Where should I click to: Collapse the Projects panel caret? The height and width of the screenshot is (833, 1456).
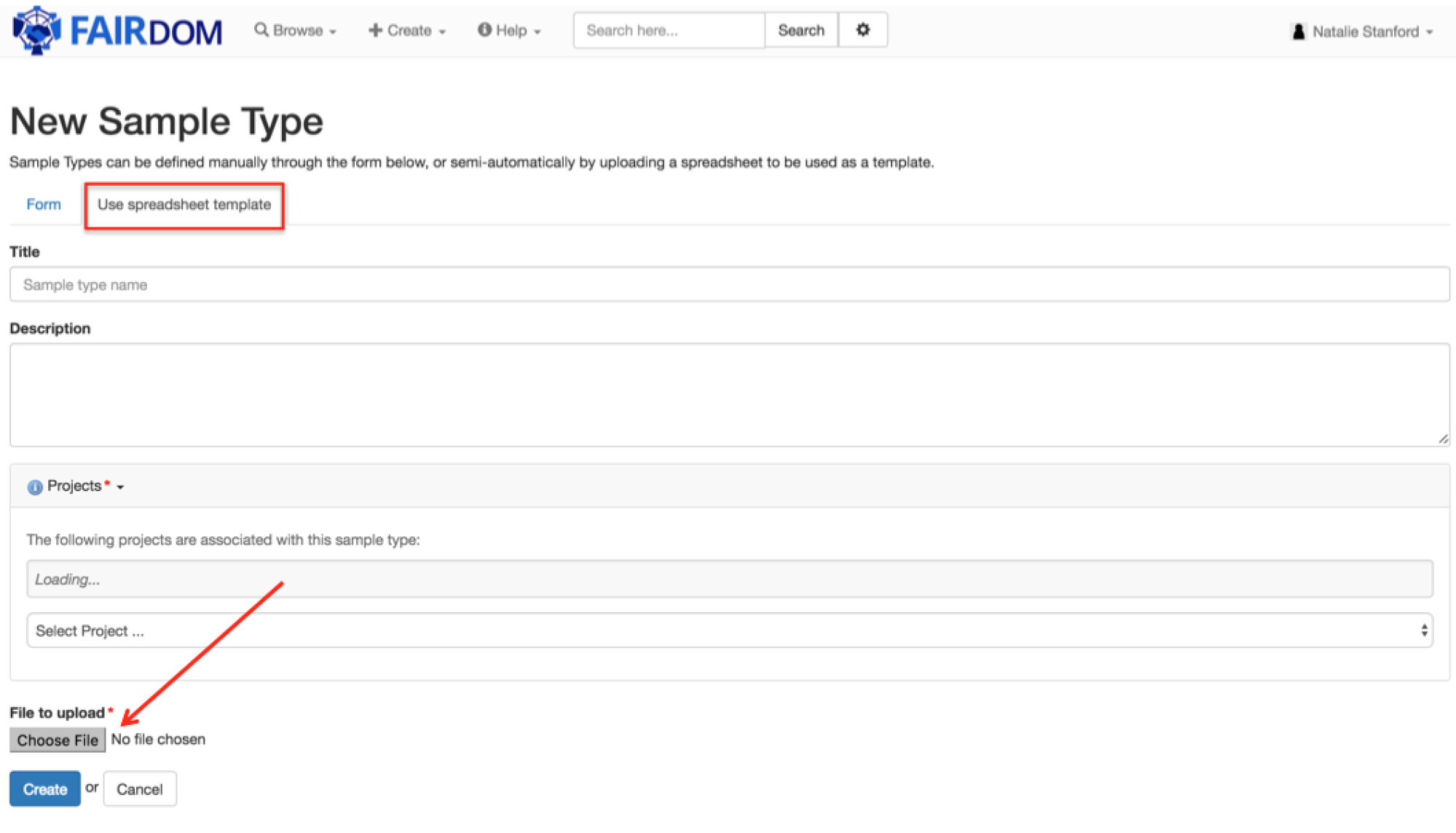point(121,487)
